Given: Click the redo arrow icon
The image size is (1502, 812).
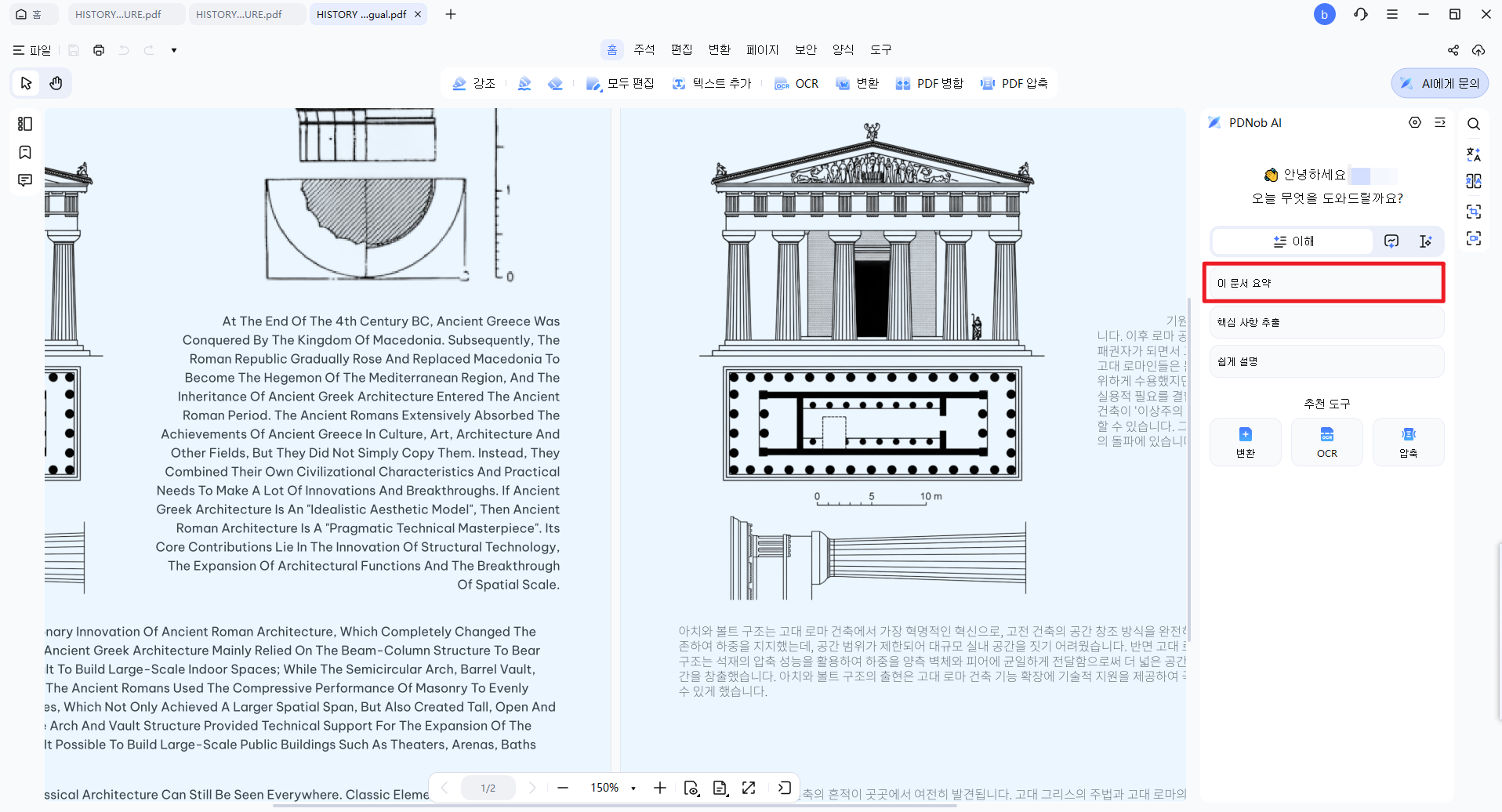Looking at the screenshot, I should coord(149,50).
